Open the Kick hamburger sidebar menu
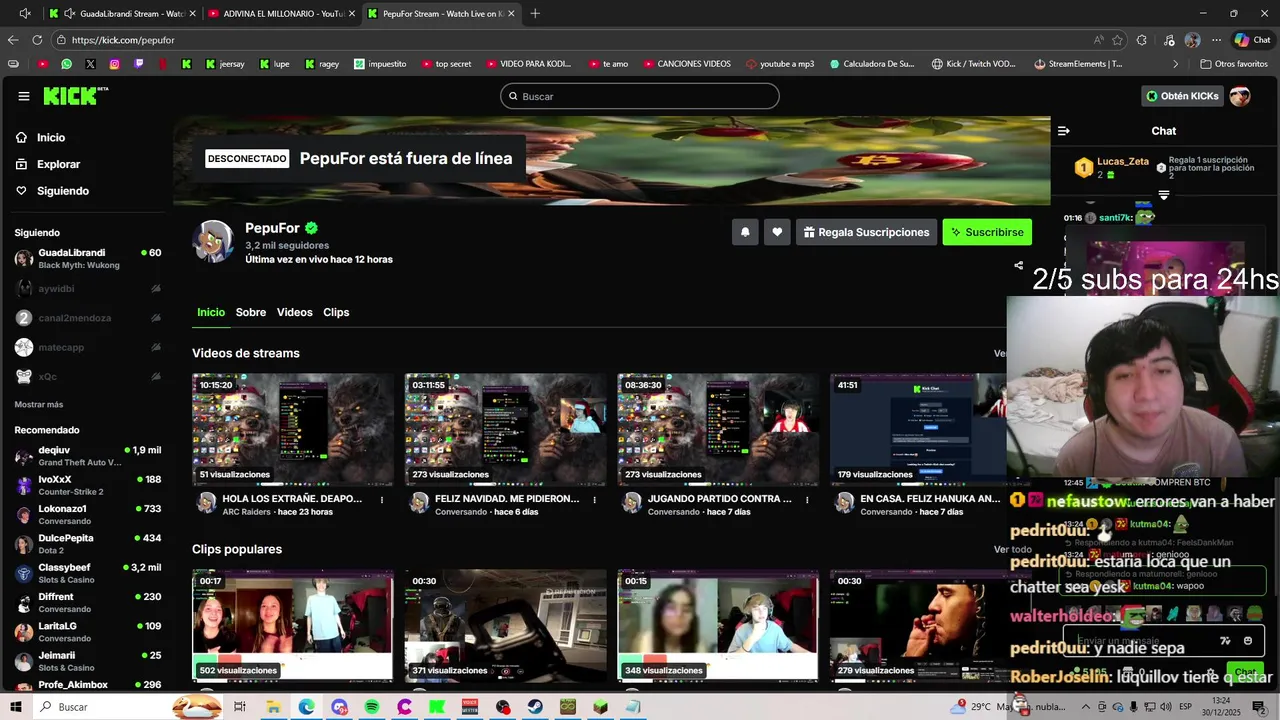 pos(24,96)
